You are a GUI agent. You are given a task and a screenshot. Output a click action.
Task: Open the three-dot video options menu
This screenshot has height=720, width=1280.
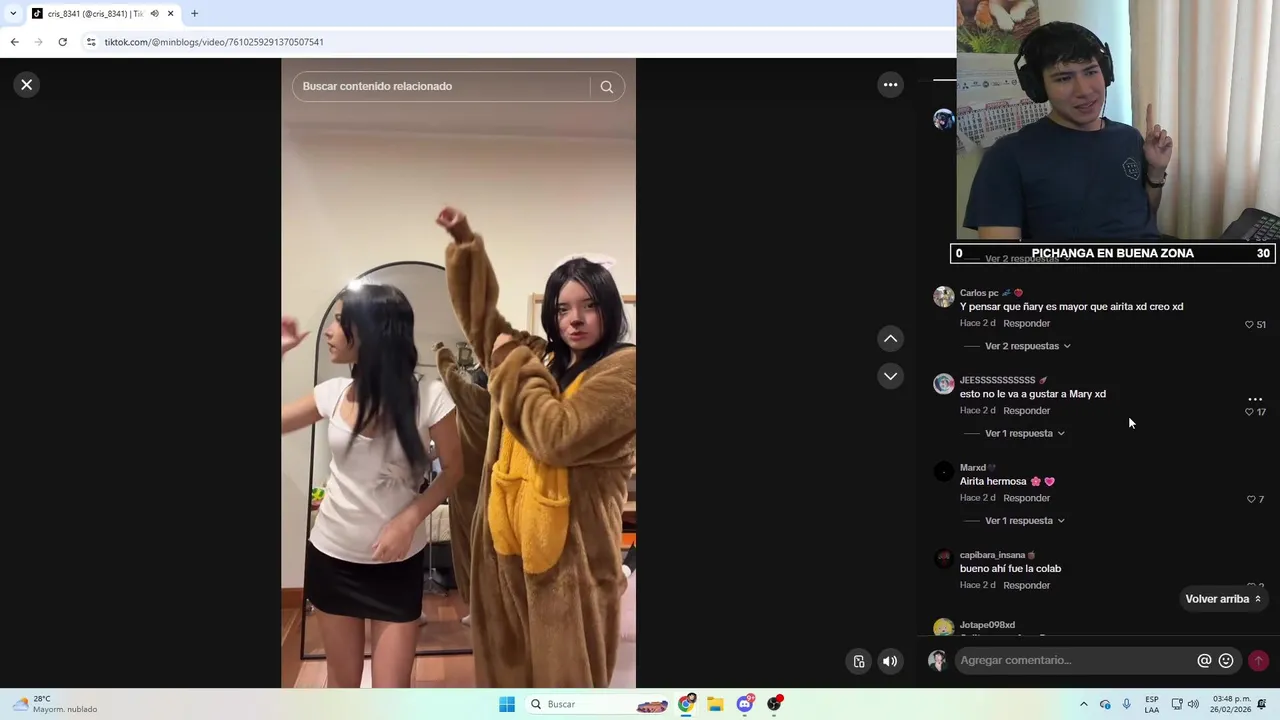click(x=890, y=85)
